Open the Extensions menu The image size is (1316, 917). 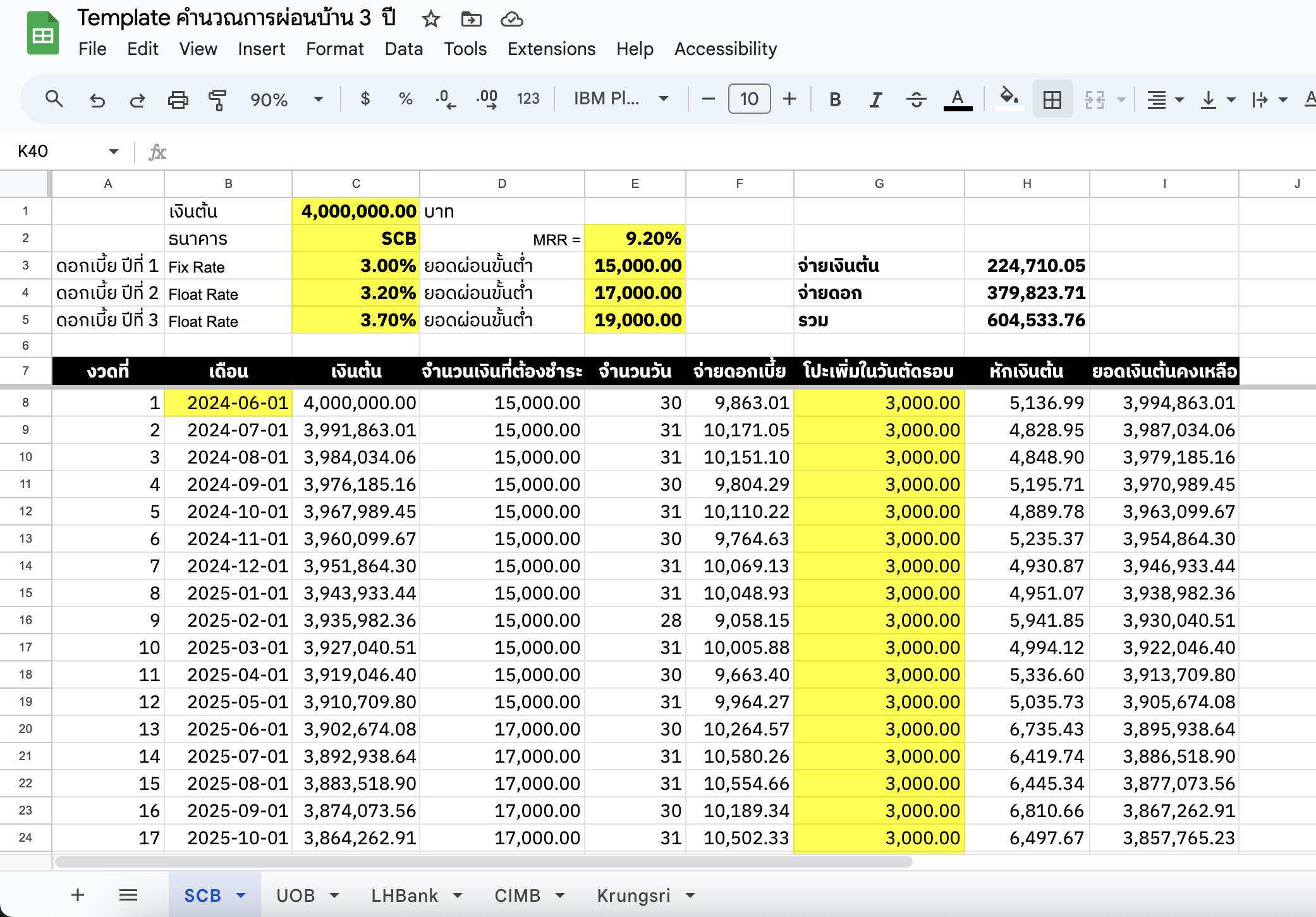pyautogui.click(x=551, y=49)
